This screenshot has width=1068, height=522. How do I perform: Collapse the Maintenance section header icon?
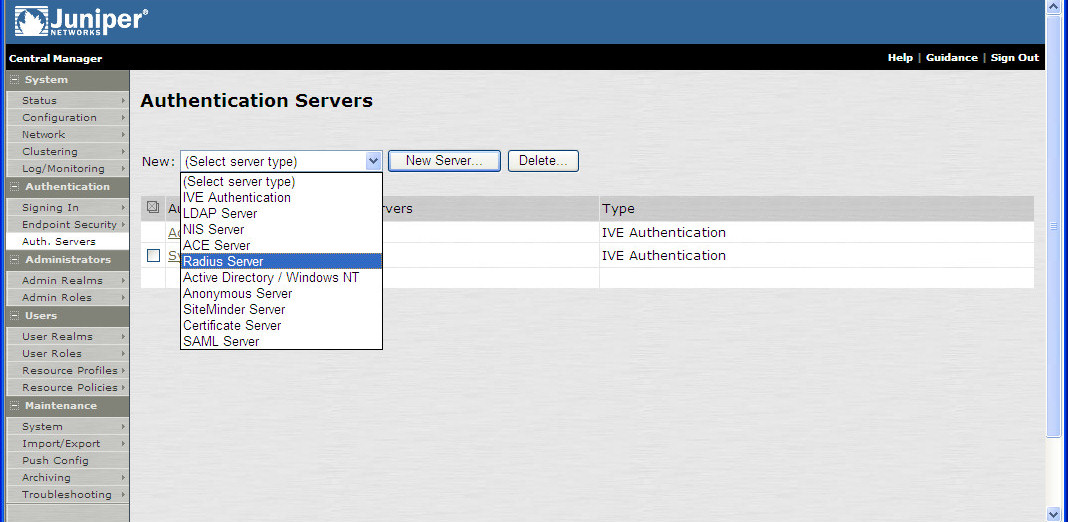tap(14, 405)
